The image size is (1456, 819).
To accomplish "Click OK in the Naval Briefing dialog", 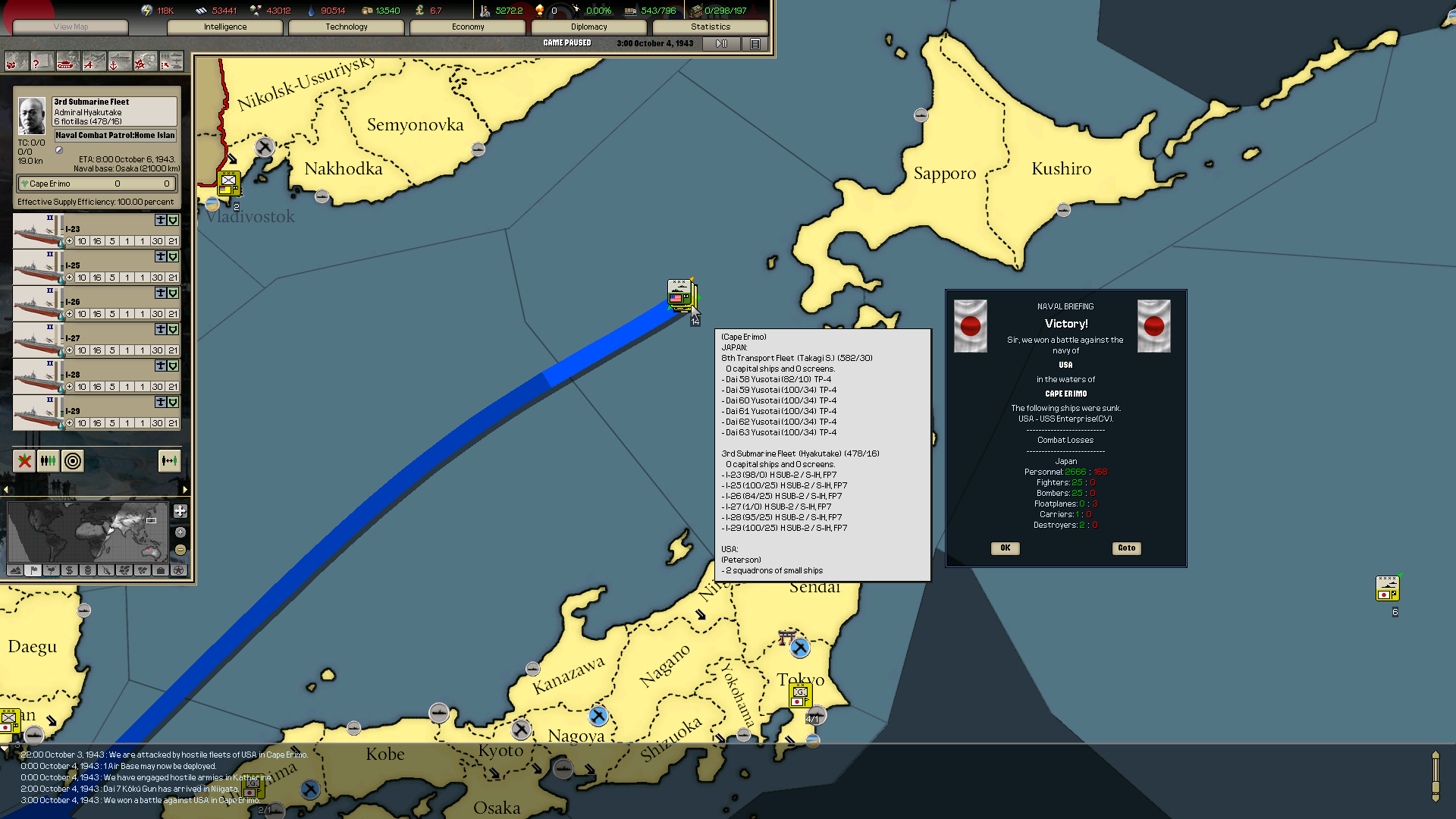I will coord(1005,548).
